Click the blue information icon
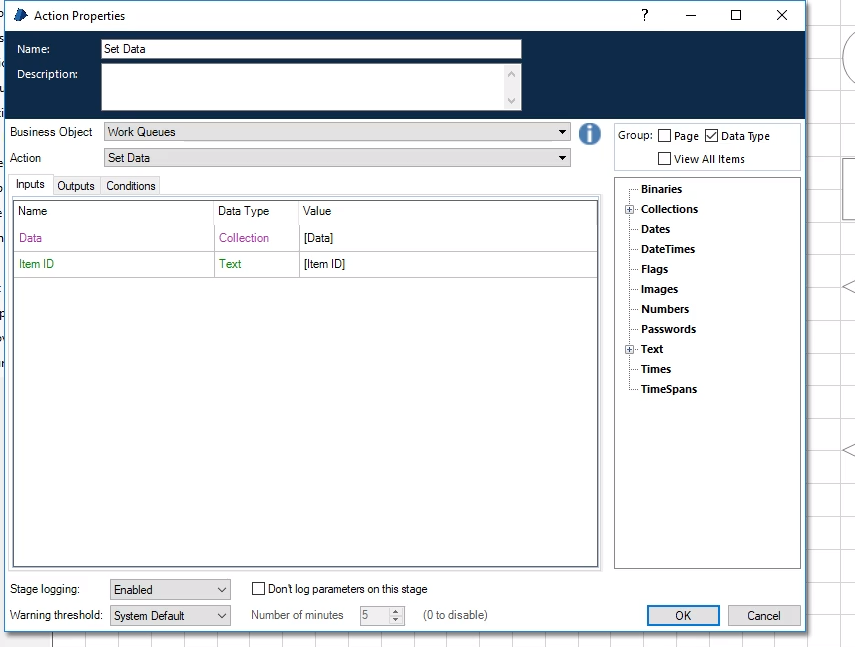Screen dimensions: 855x647 coord(589,134)
